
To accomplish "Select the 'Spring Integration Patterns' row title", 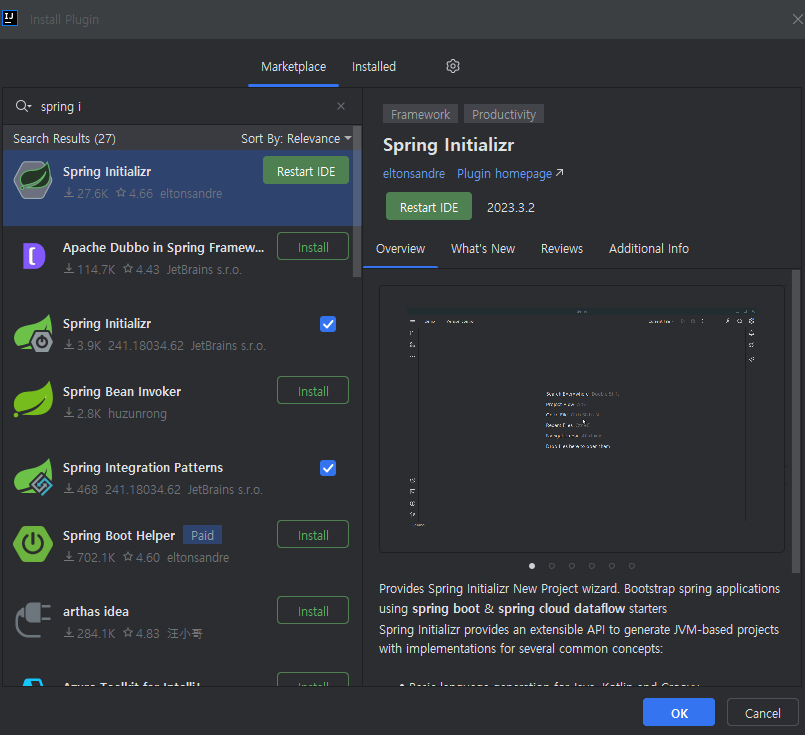I will (x=143, y=468).
